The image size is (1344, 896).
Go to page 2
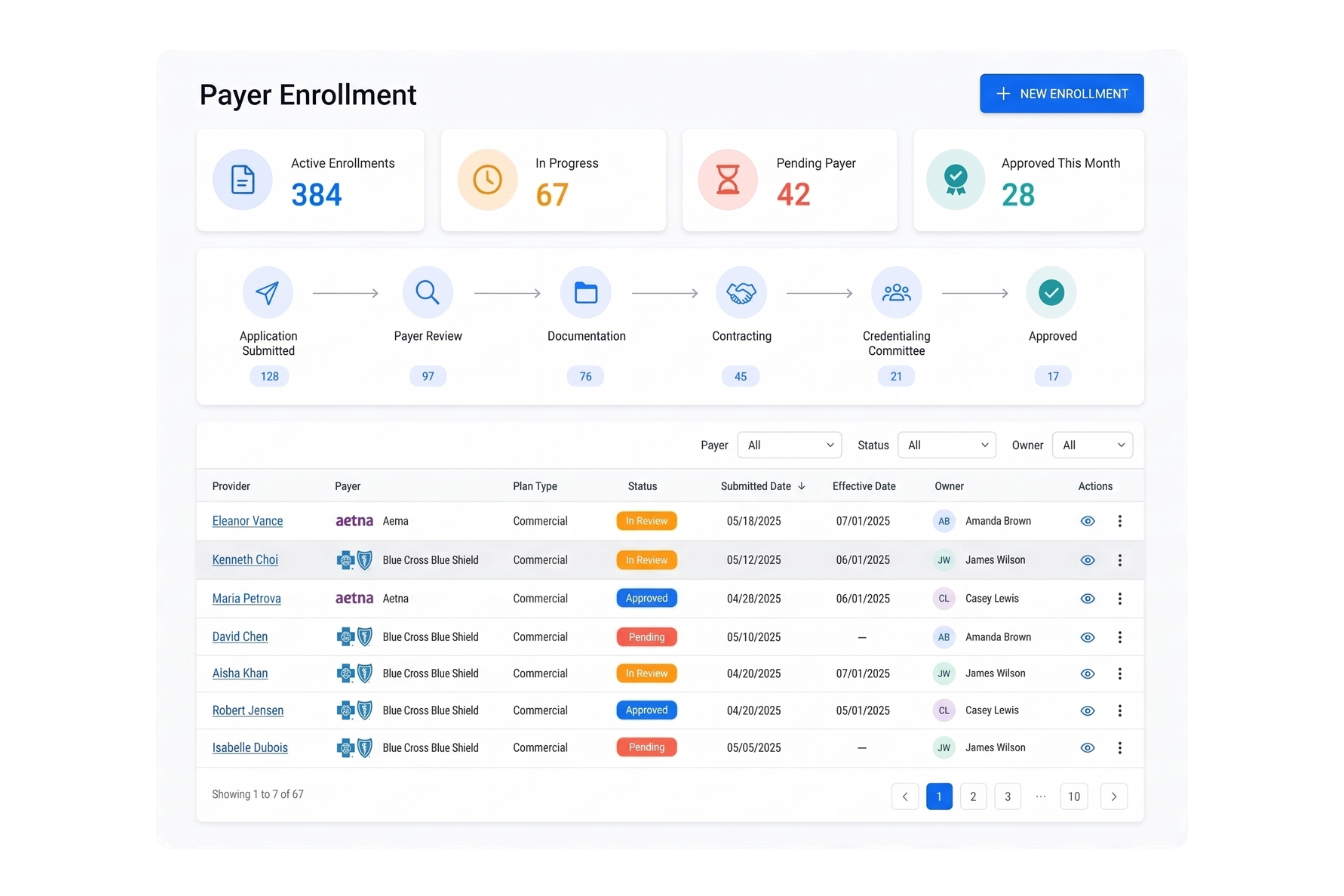[974, 797]
